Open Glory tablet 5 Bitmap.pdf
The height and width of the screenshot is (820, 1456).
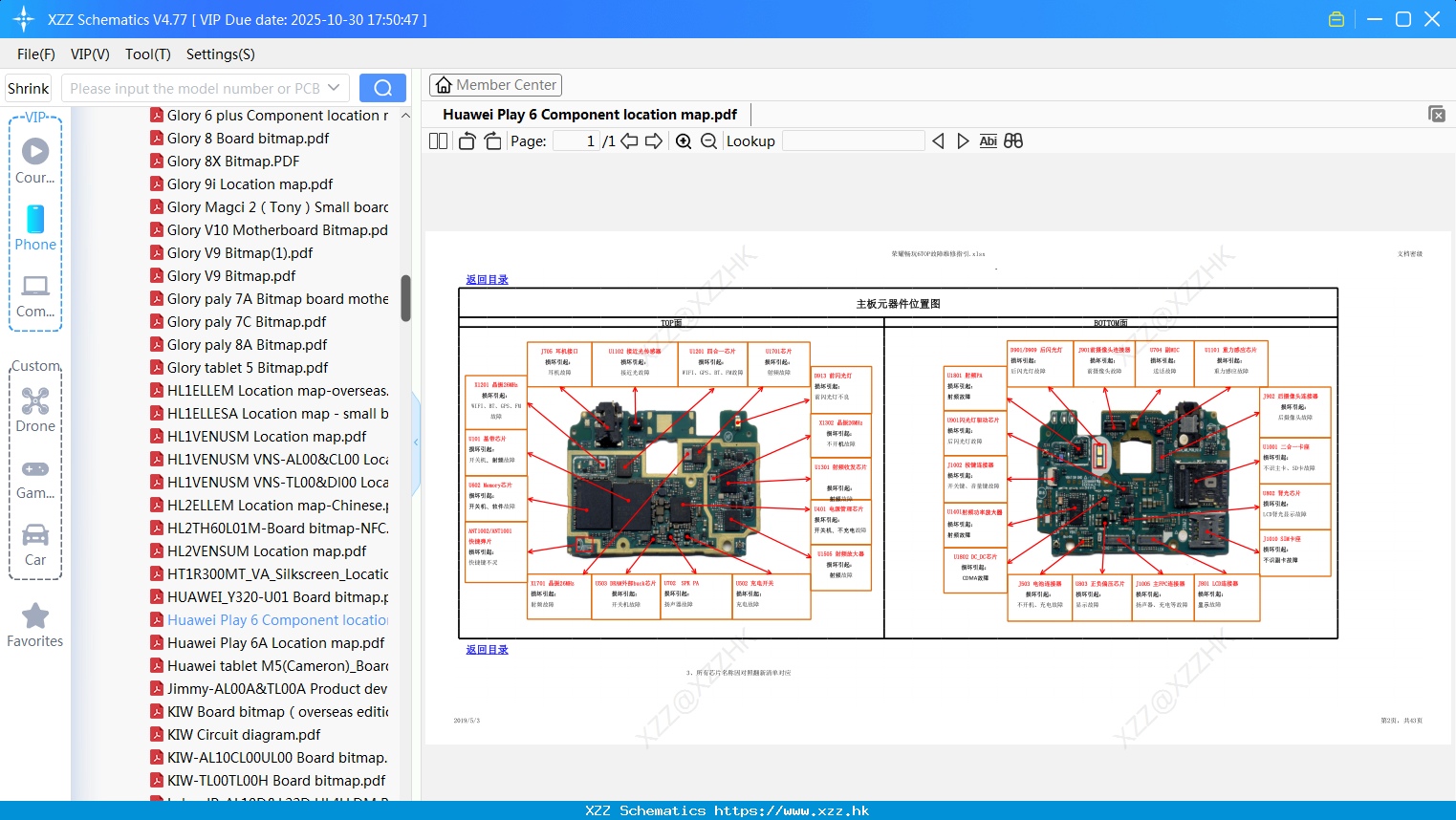coord(248,368)
